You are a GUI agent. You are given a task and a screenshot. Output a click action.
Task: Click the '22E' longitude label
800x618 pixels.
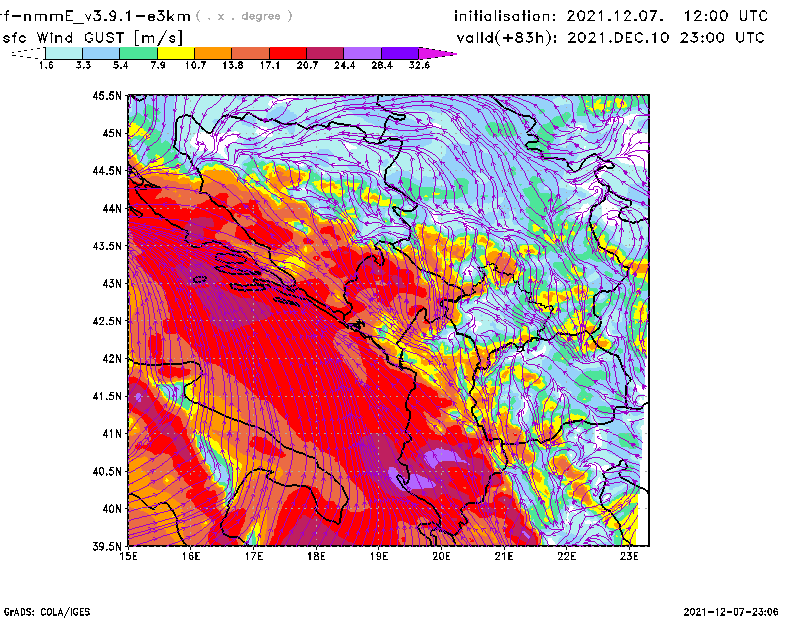[x=566, y=556]
